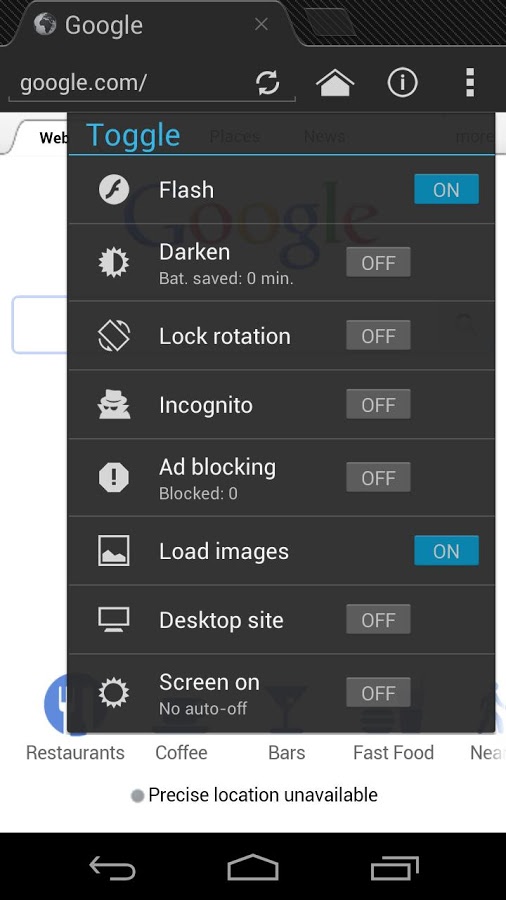This screenshot has width=506, height=900.
Task: Open the home page icon
Action: pyautogui.click(x=335, y=83)
